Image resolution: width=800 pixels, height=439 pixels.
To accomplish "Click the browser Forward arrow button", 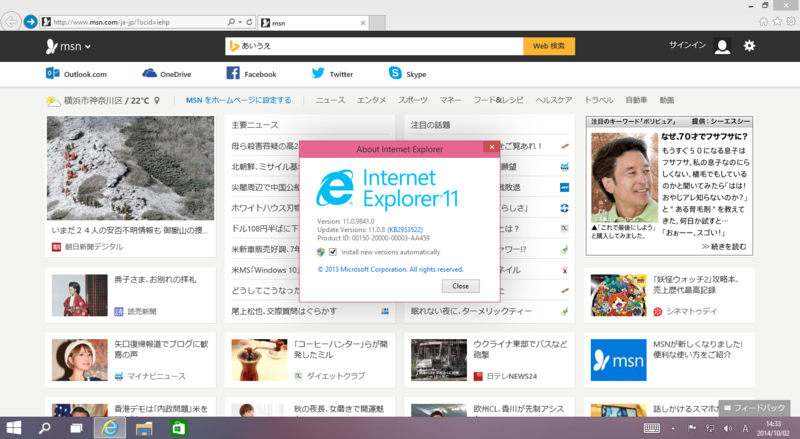I will point(31,22).
